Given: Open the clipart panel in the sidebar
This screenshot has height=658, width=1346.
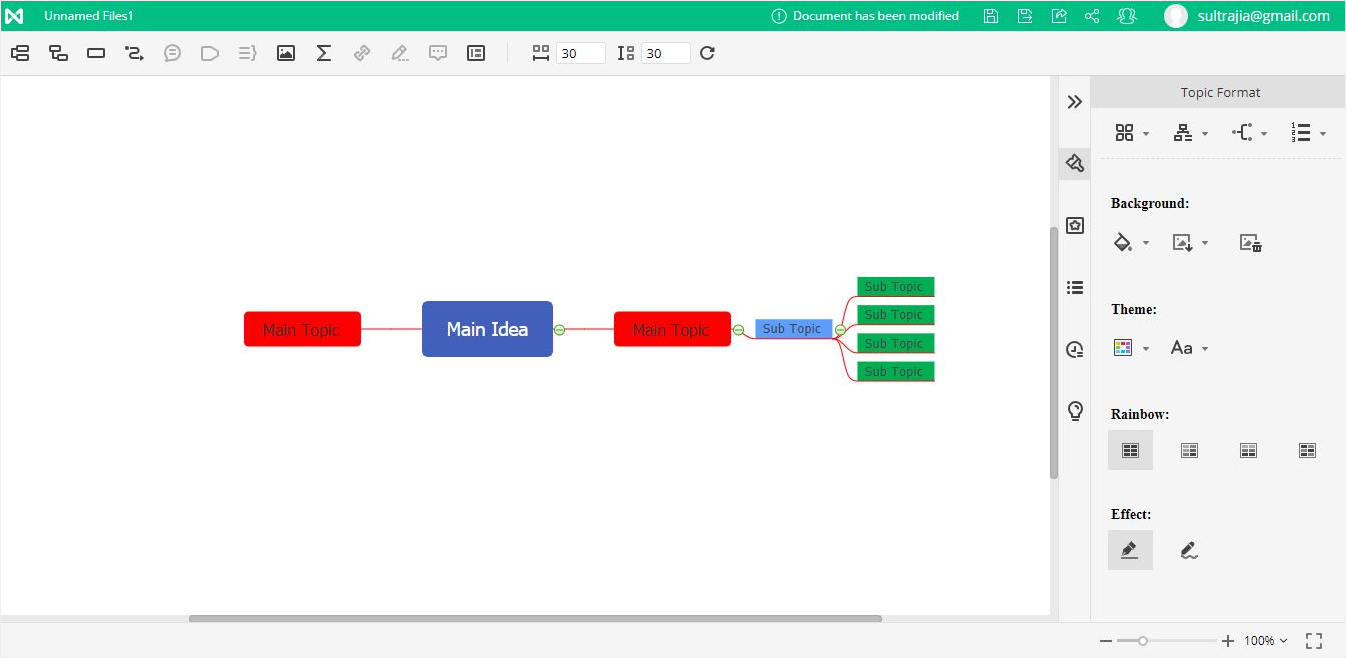Looking at the screenshot, I should tap(1075, 225).
